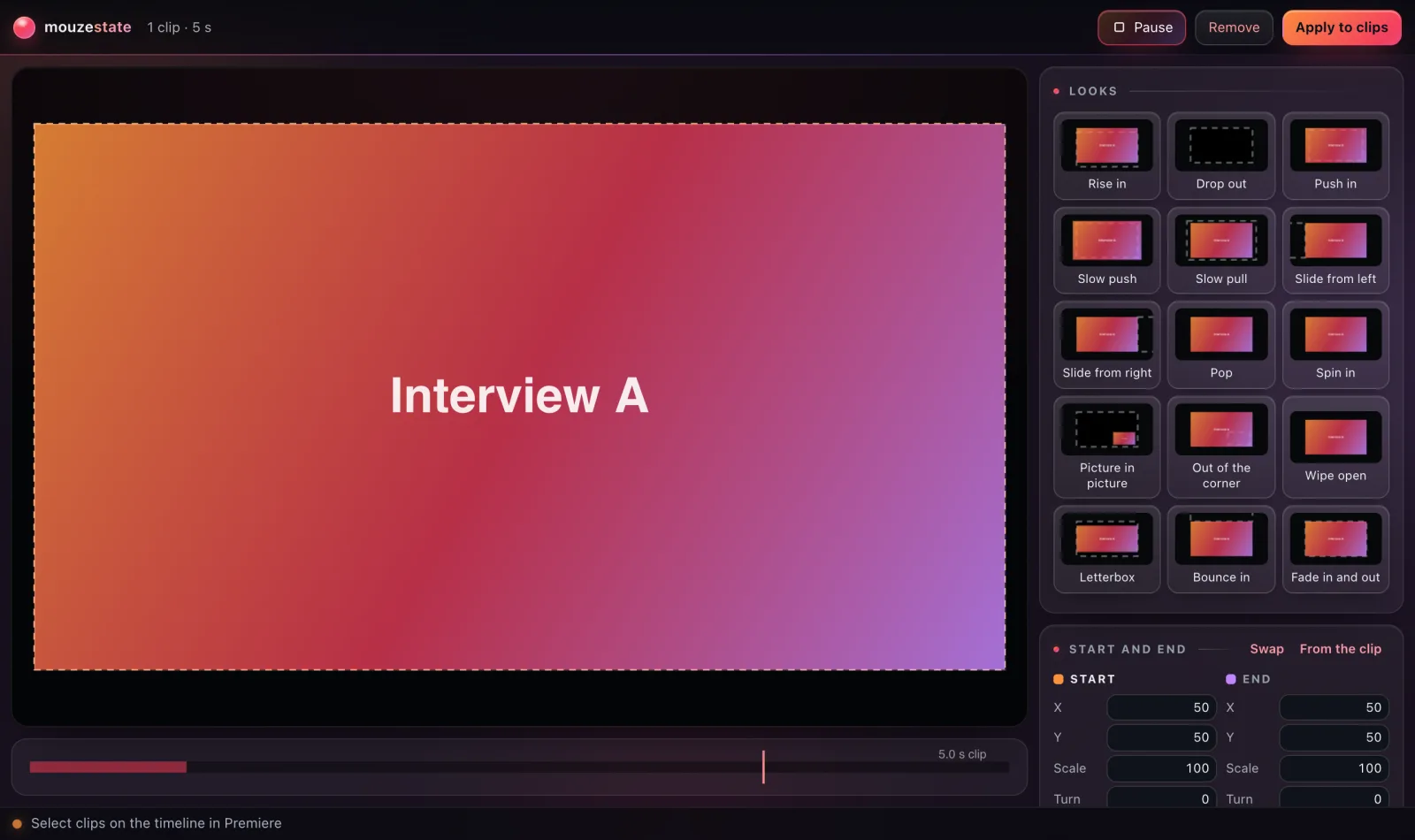Choose the Picture in picture look
1415x840 pixels.
coord(1106,447)
